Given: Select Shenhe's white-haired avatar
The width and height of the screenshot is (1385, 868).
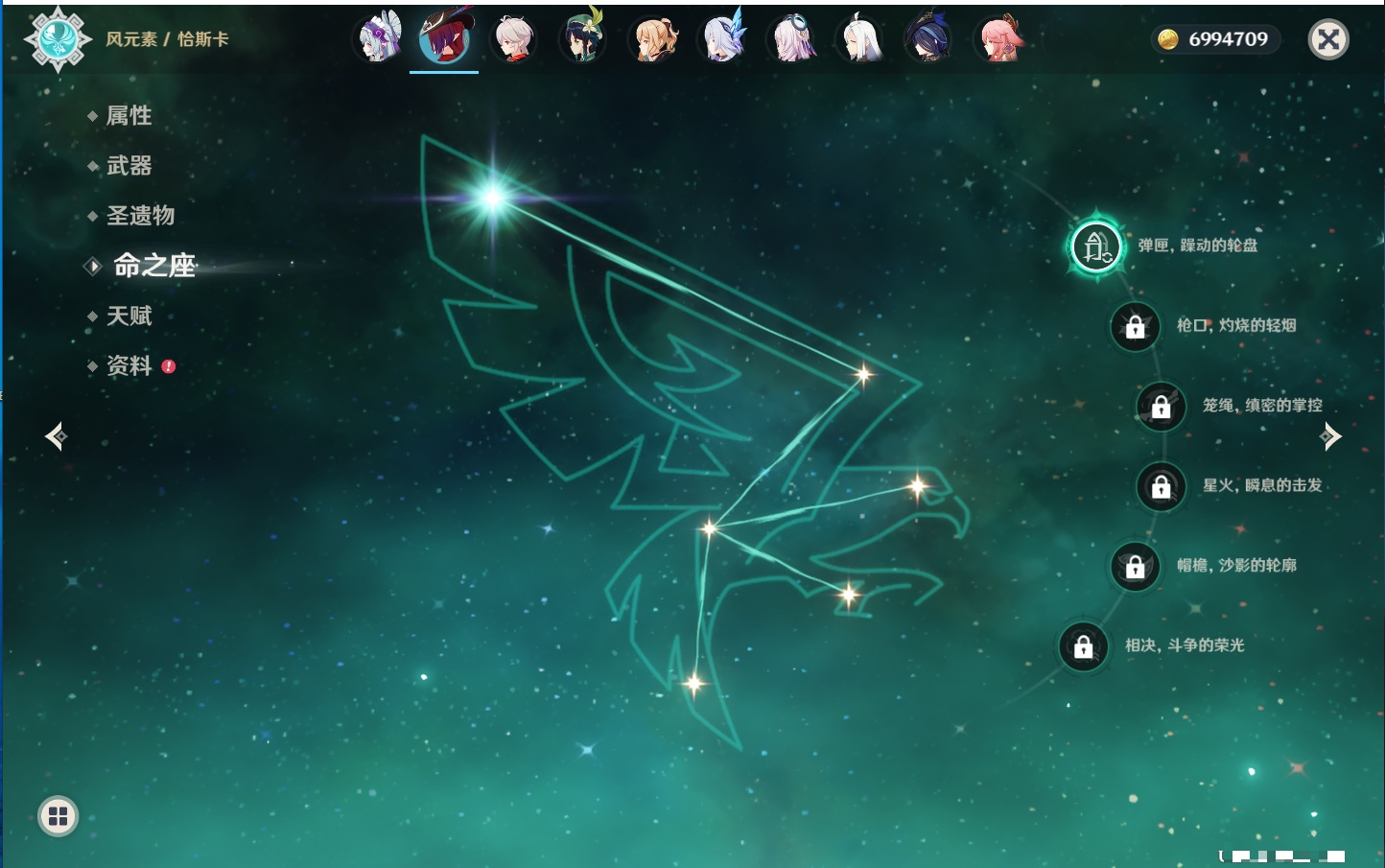Looking at the screenshot, I should 859,39.
